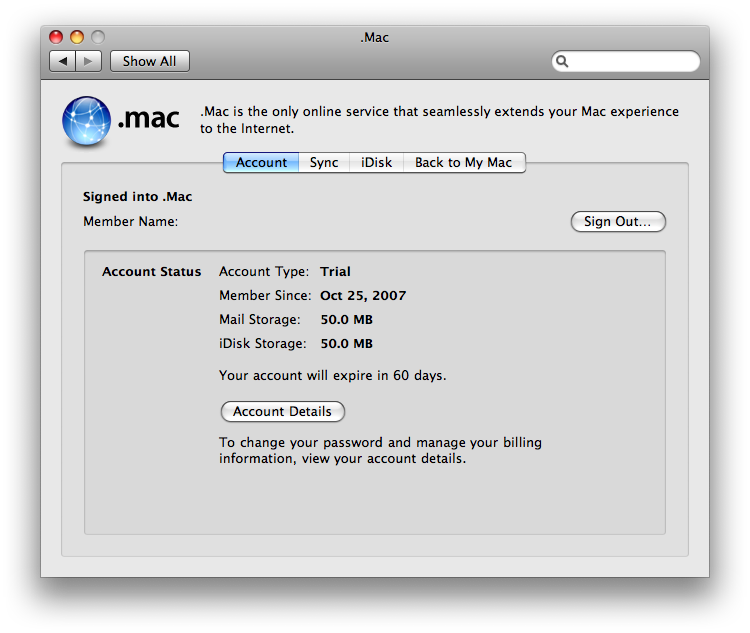
Task: Open Account Details
Action: pos(283,411)
